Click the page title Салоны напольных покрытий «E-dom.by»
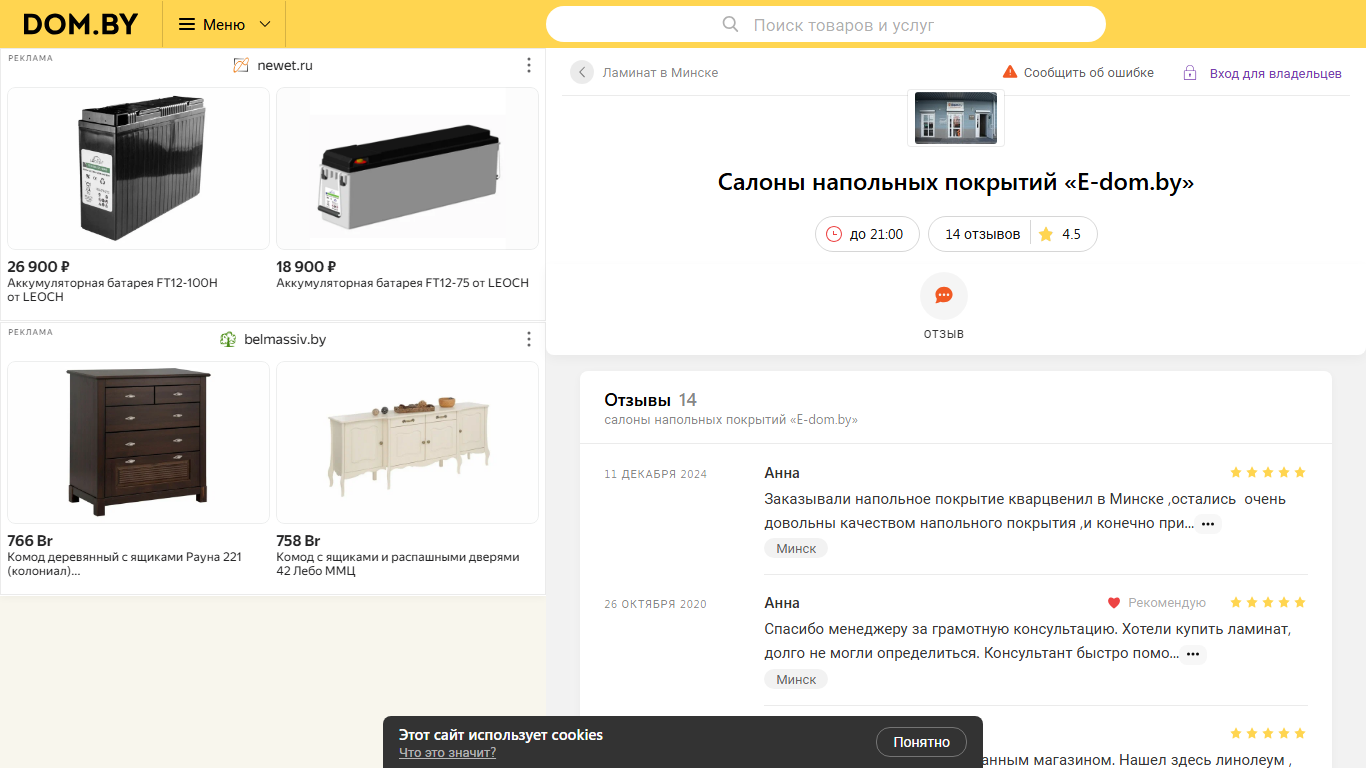The width and height of the screenshot is (1366, 768). click(x=956, y=182)
